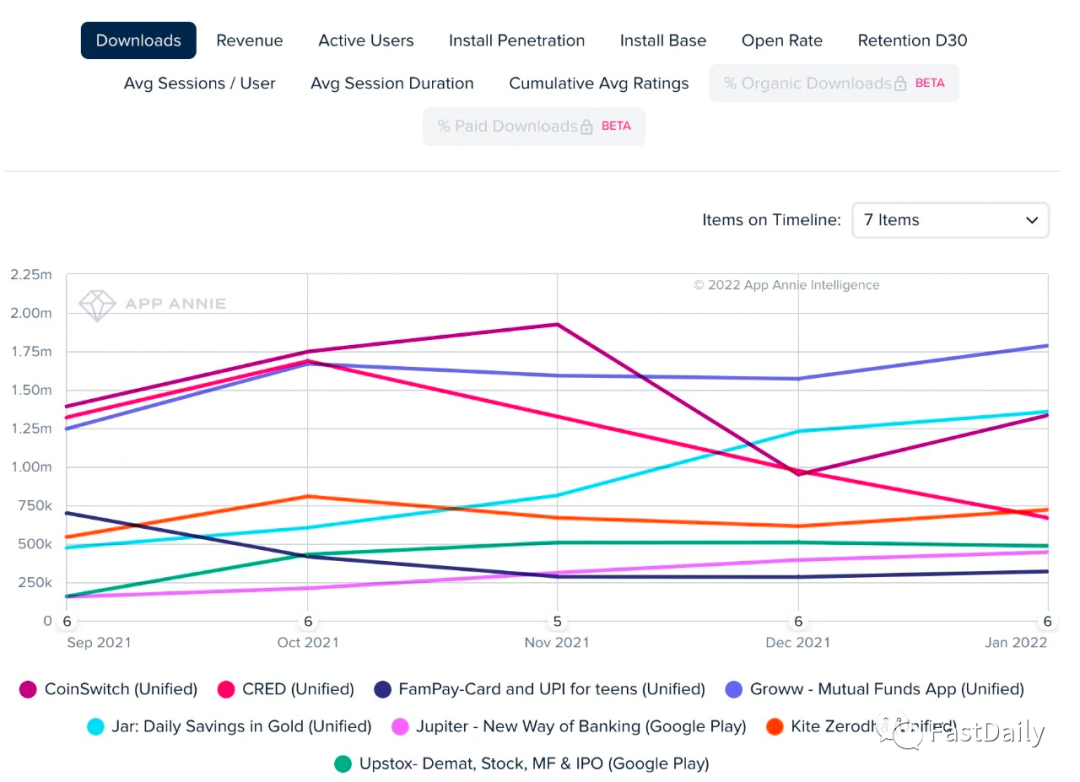Click the Nov 2021 axis label

(557, 643)
